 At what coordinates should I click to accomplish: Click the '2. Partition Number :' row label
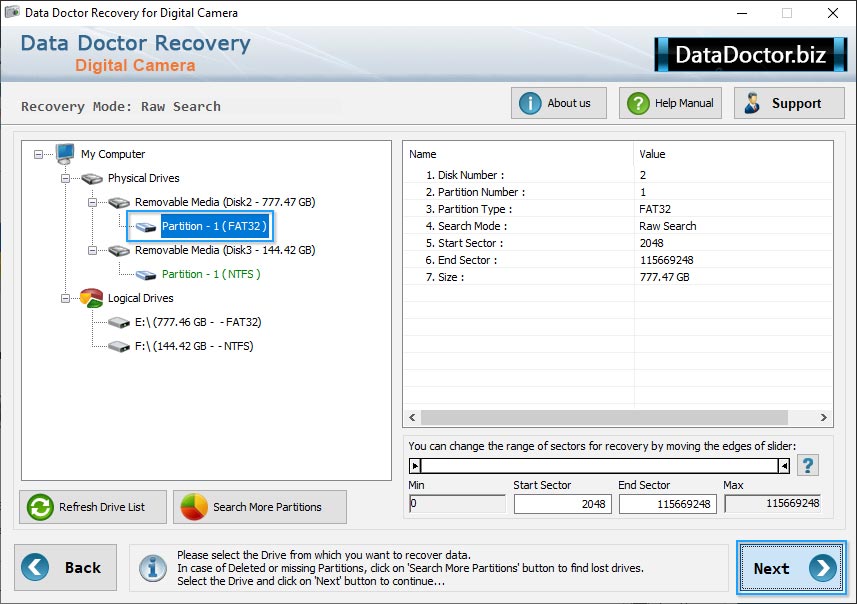476,192
